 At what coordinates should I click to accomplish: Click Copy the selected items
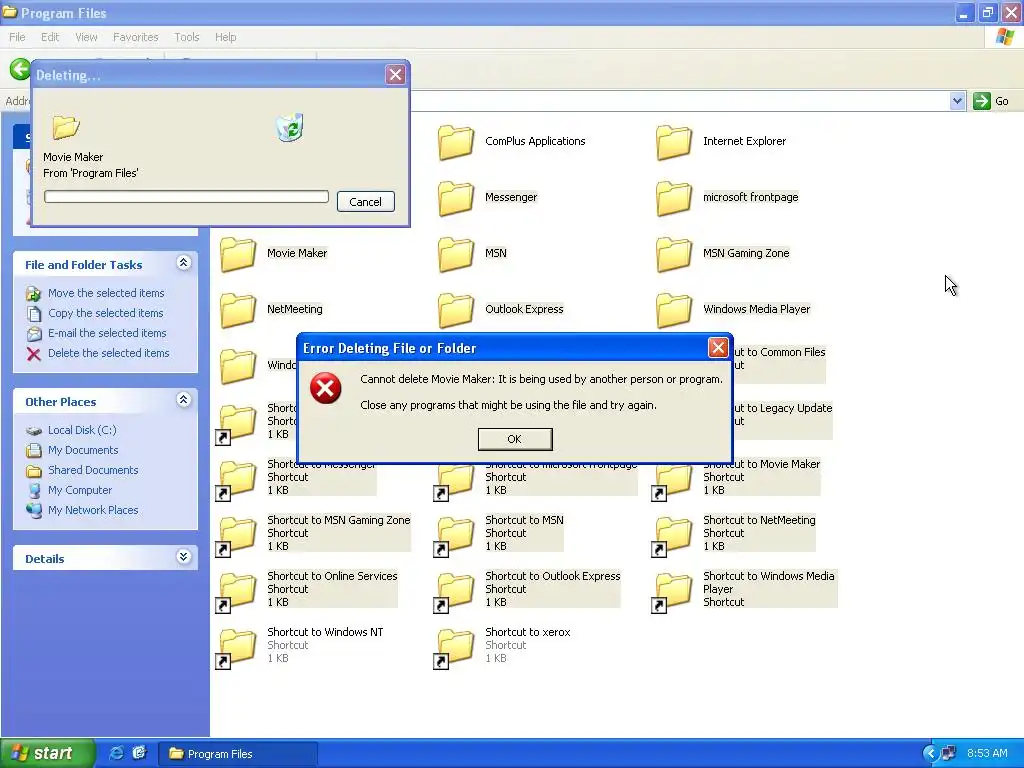[x=105, y=313]
